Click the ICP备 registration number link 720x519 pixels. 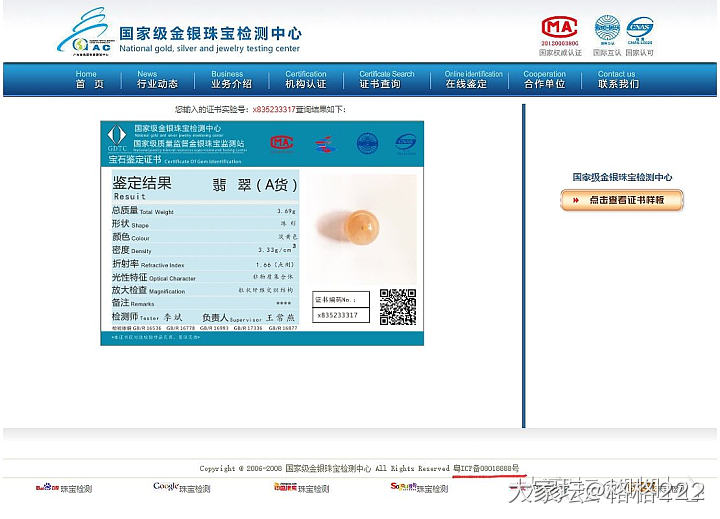(x=489, y=468)
